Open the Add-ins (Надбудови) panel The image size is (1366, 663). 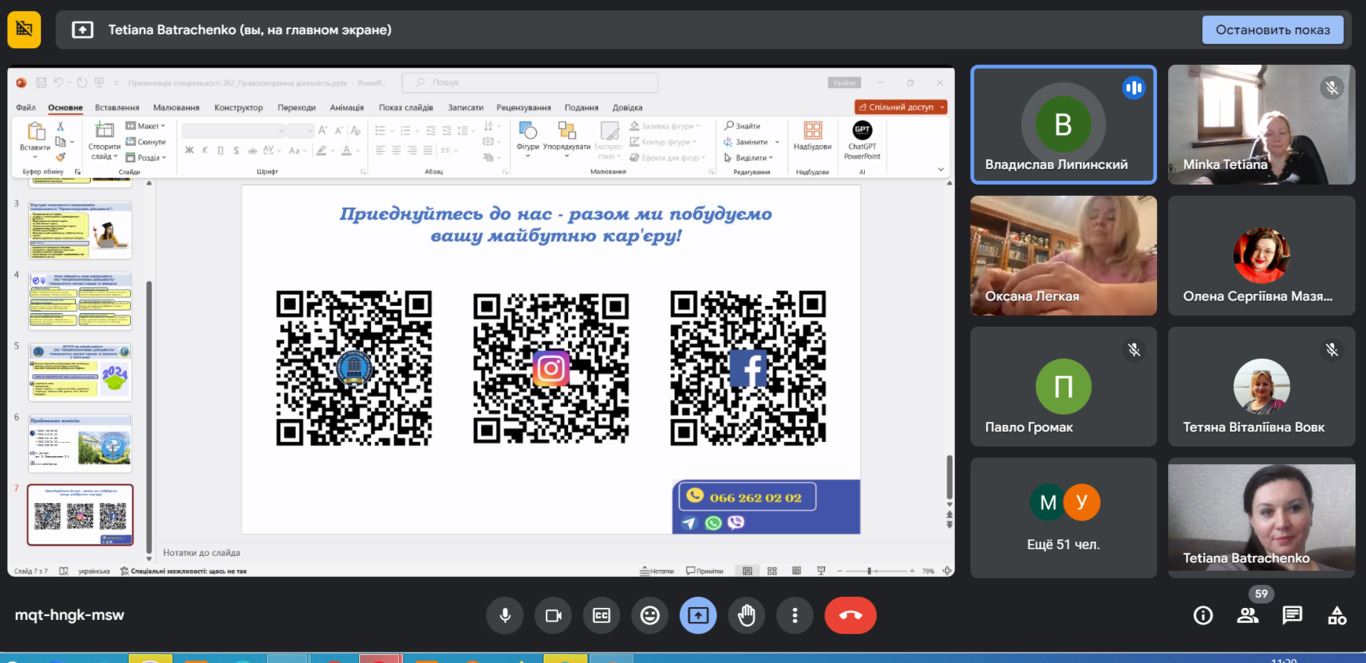(x=812, y=138)
